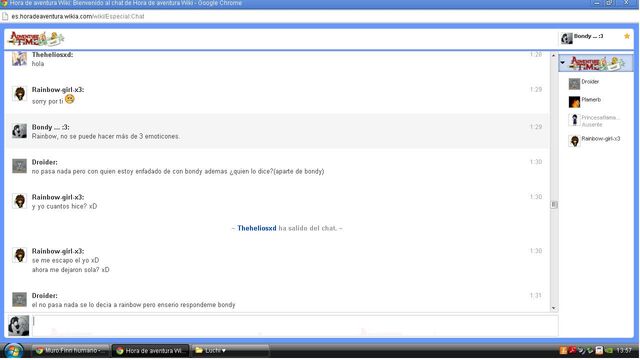Collapse the wiki user list arrow

(563, 63)
